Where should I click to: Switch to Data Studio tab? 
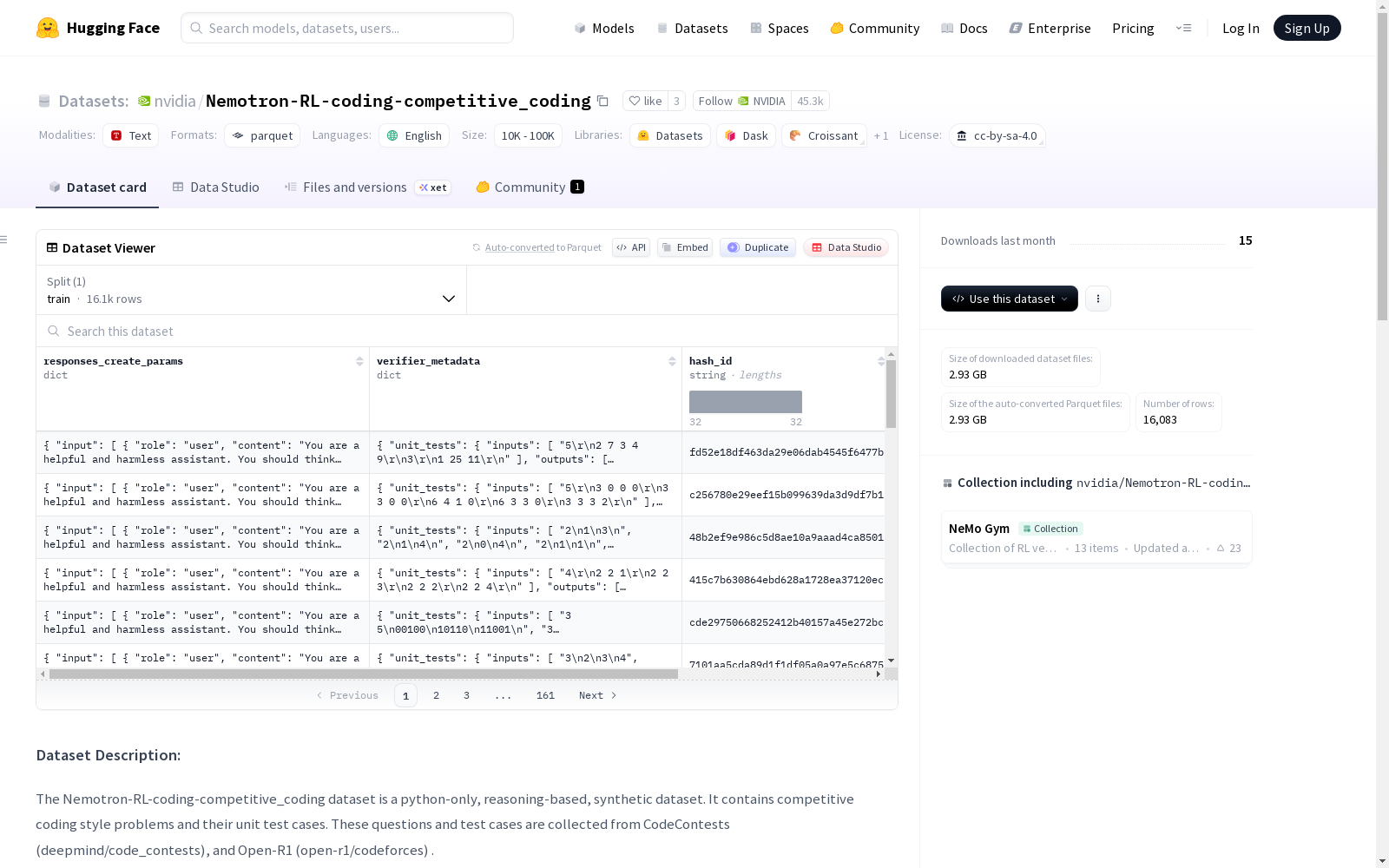pos(215,187)
